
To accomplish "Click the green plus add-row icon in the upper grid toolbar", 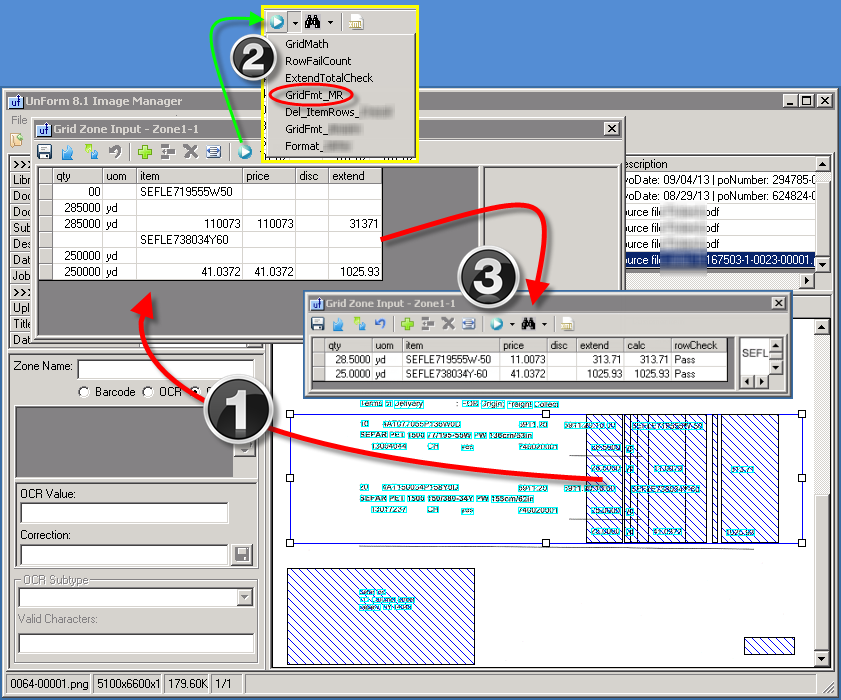I will pyautogui.click(x=145, y=152).
